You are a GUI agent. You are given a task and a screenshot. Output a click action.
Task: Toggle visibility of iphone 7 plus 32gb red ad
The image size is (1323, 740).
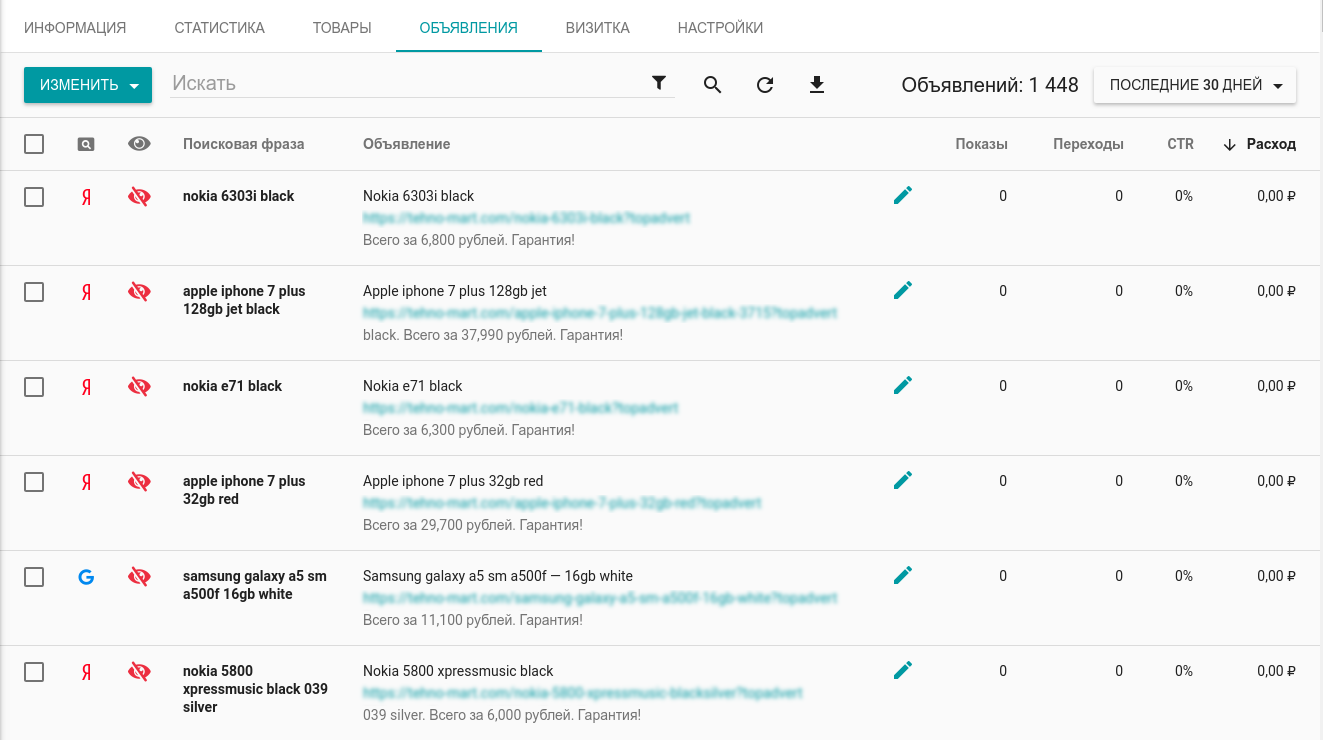[x=139, y=482]
